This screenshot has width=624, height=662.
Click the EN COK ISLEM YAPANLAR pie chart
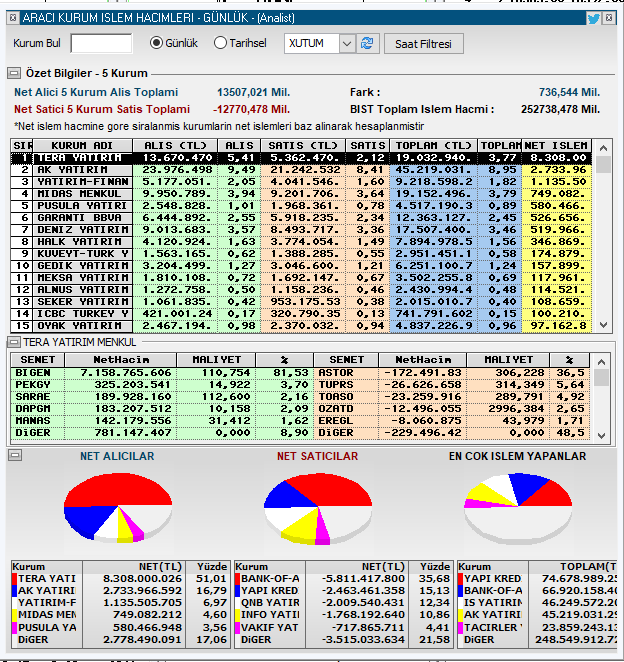(518, 509)
